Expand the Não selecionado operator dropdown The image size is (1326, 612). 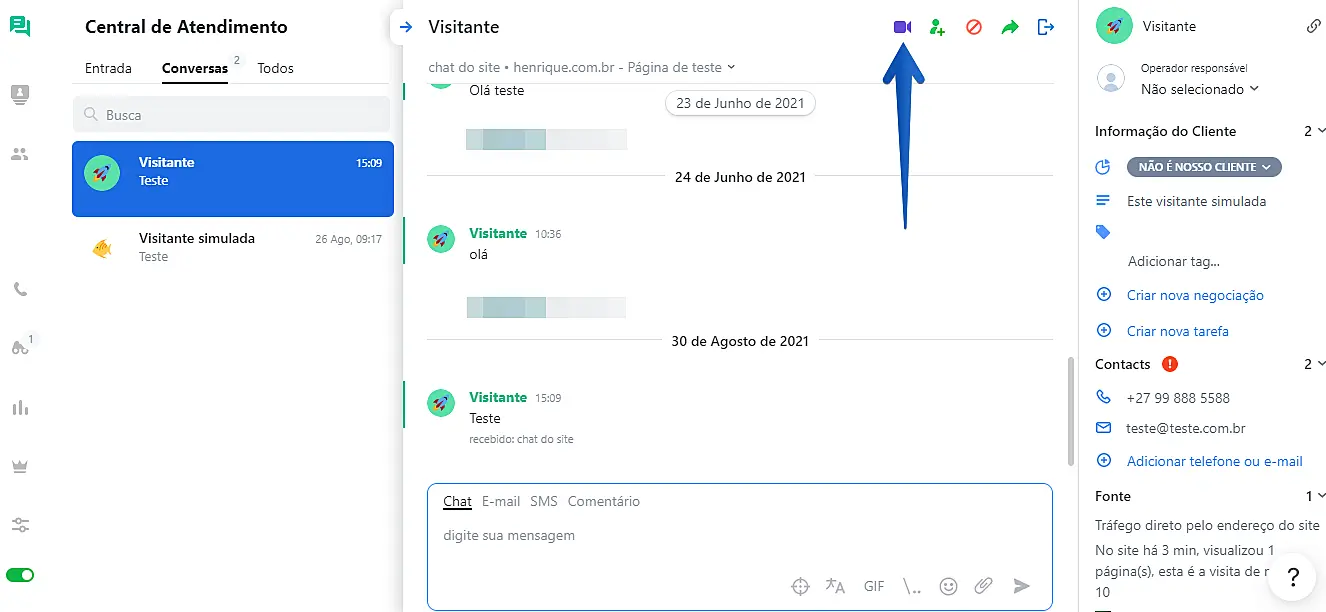tap(1199, 89)
